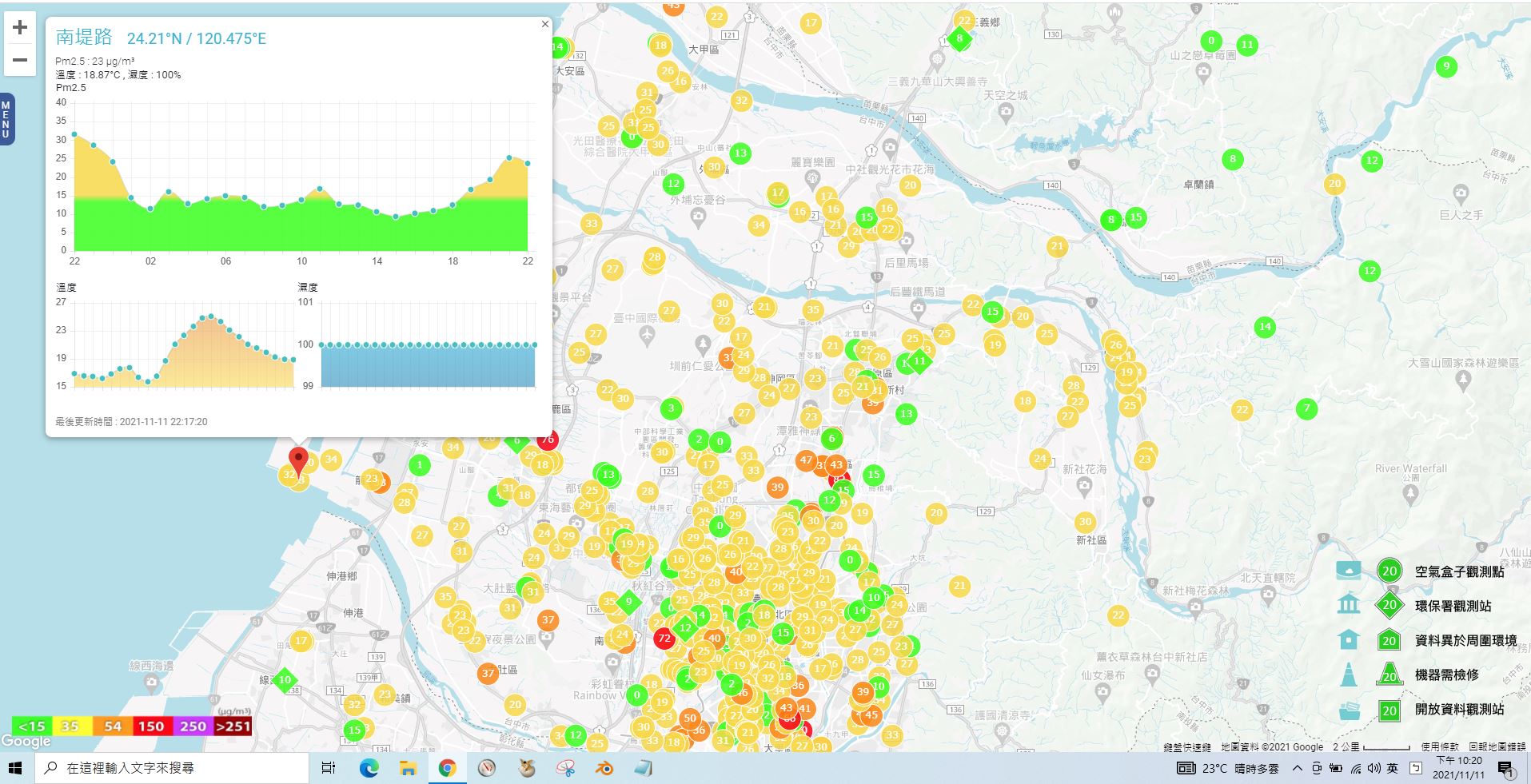The width and height of the screenshot is (1531, 784).
Task: Open the notification center icon
Action: [x=1505, y=769]
